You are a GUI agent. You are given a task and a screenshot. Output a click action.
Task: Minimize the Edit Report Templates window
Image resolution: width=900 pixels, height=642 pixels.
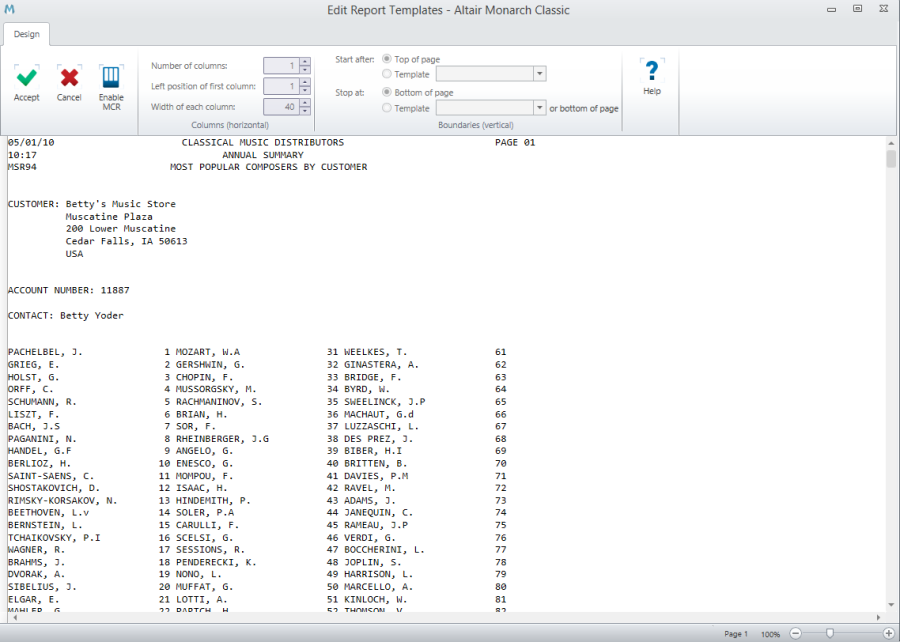[x=831, y=9]
